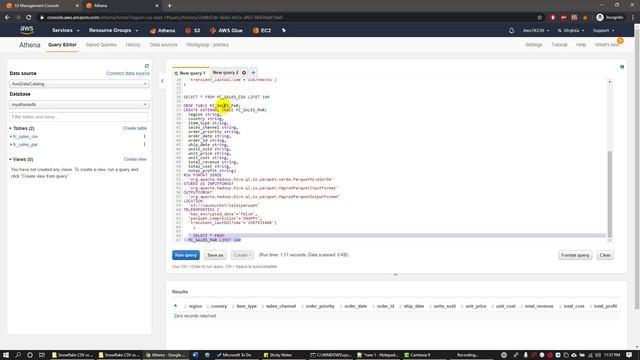Open the History tab
640x360 pixels.
point(133,45)
